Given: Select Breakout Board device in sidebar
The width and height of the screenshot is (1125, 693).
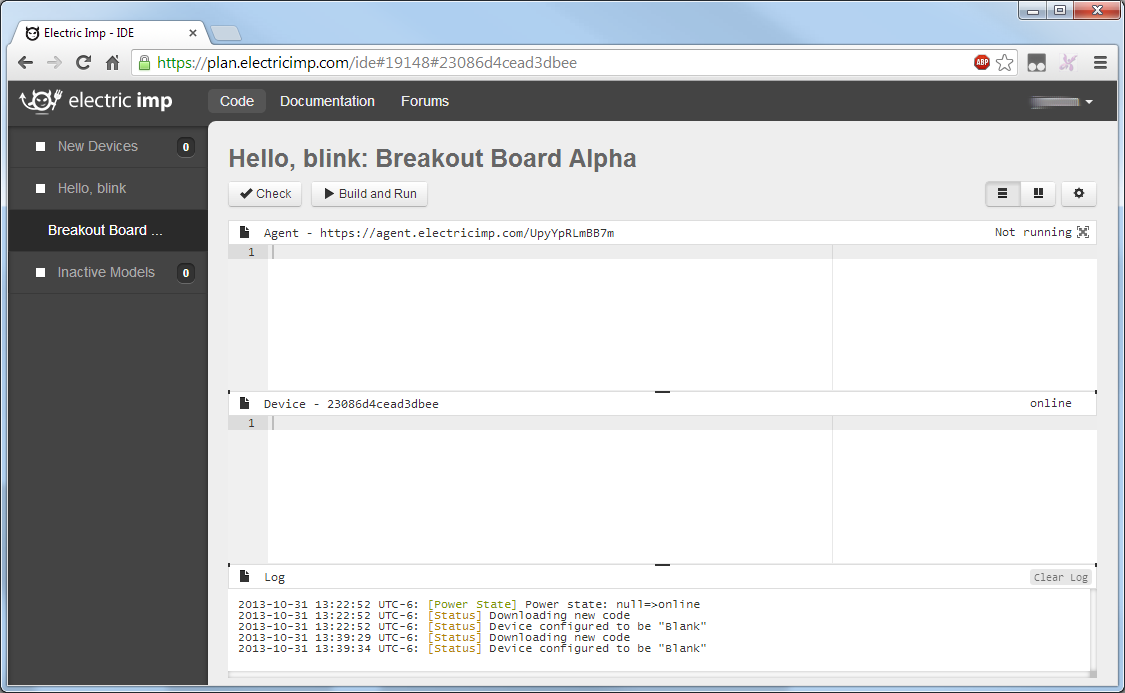Looking at the screenshot, I should (x=108, y=230).
